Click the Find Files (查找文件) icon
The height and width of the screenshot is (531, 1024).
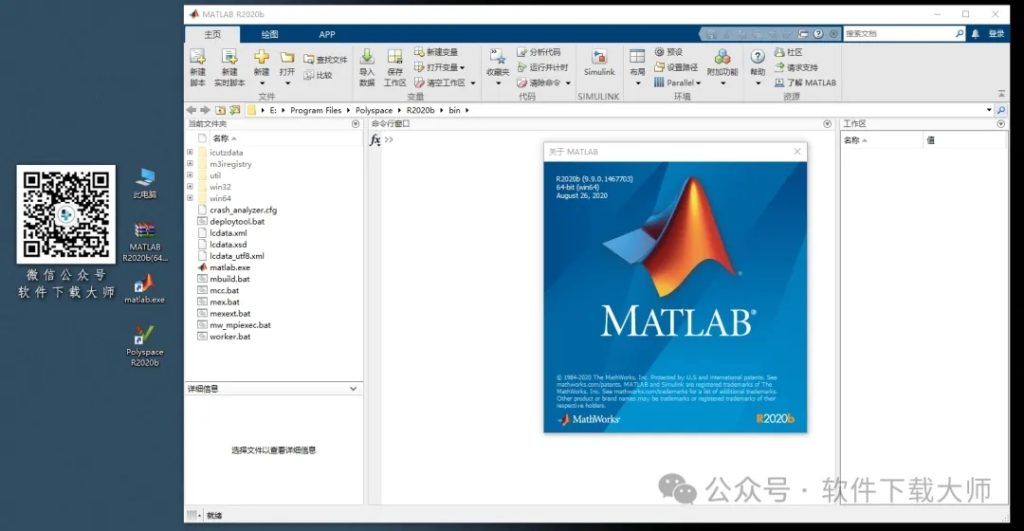(x=310, y=59)
